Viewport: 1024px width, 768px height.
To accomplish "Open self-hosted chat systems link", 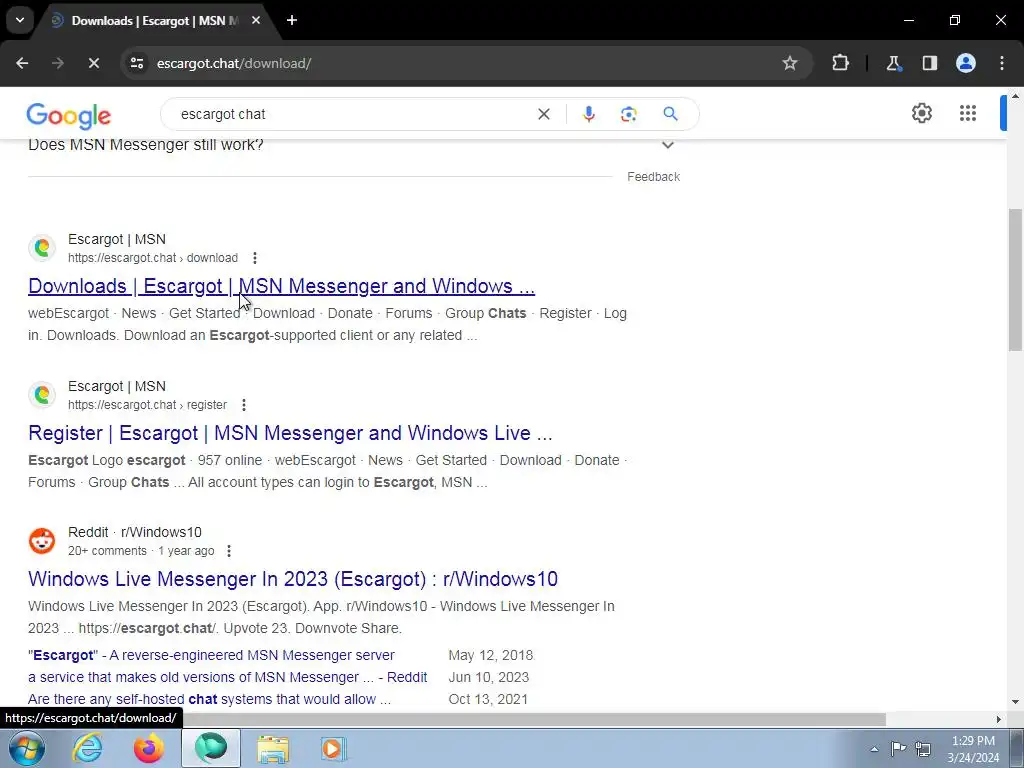I will point(210,699).
